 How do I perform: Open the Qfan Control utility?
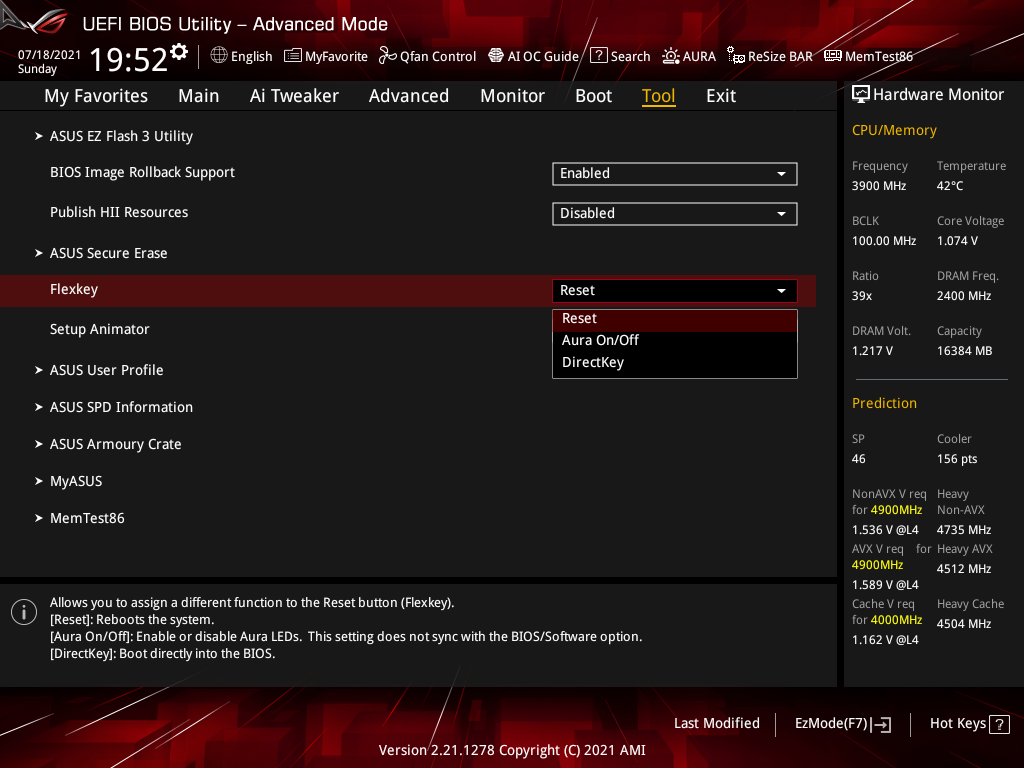pyautogui.click(x=427, y=56)
